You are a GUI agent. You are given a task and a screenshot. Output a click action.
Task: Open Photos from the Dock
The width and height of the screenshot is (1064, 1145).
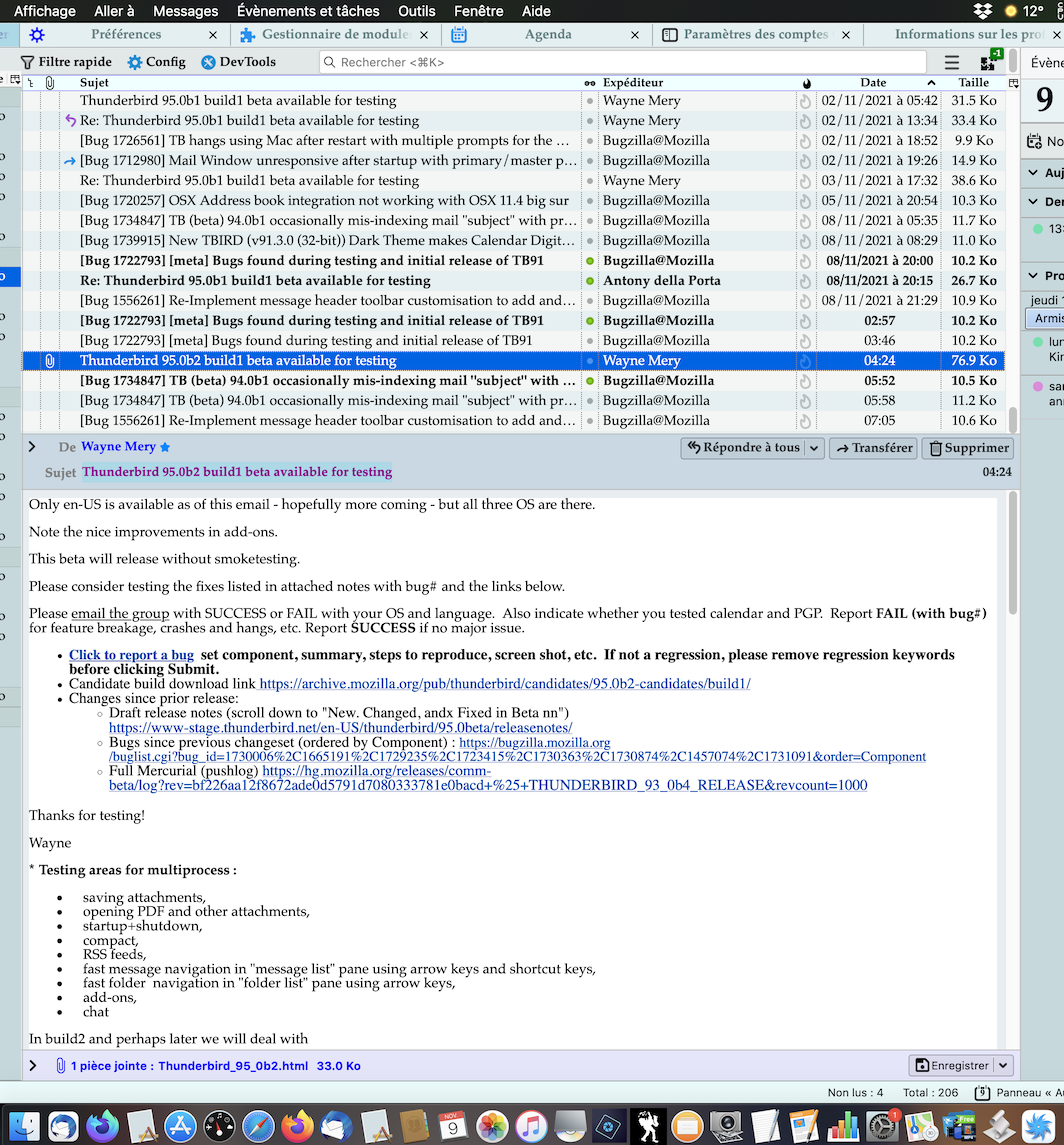tap(492, 1126)
